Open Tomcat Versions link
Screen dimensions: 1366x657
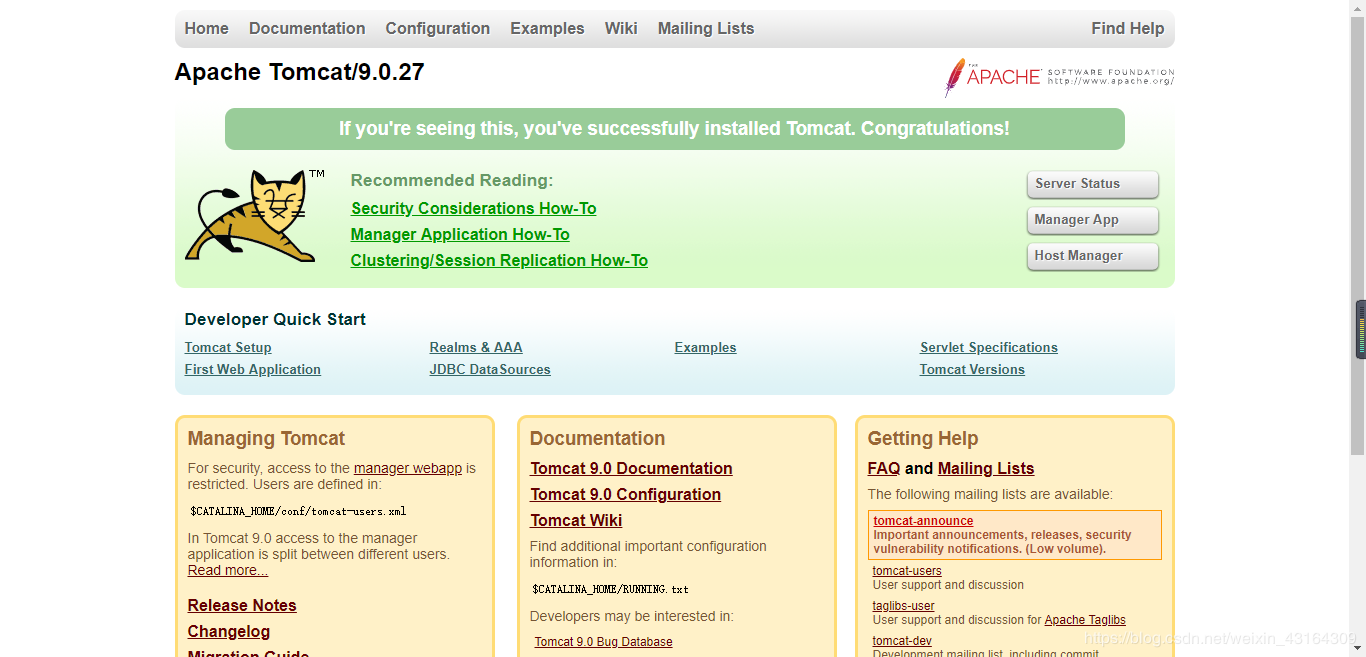coord(972,369)
